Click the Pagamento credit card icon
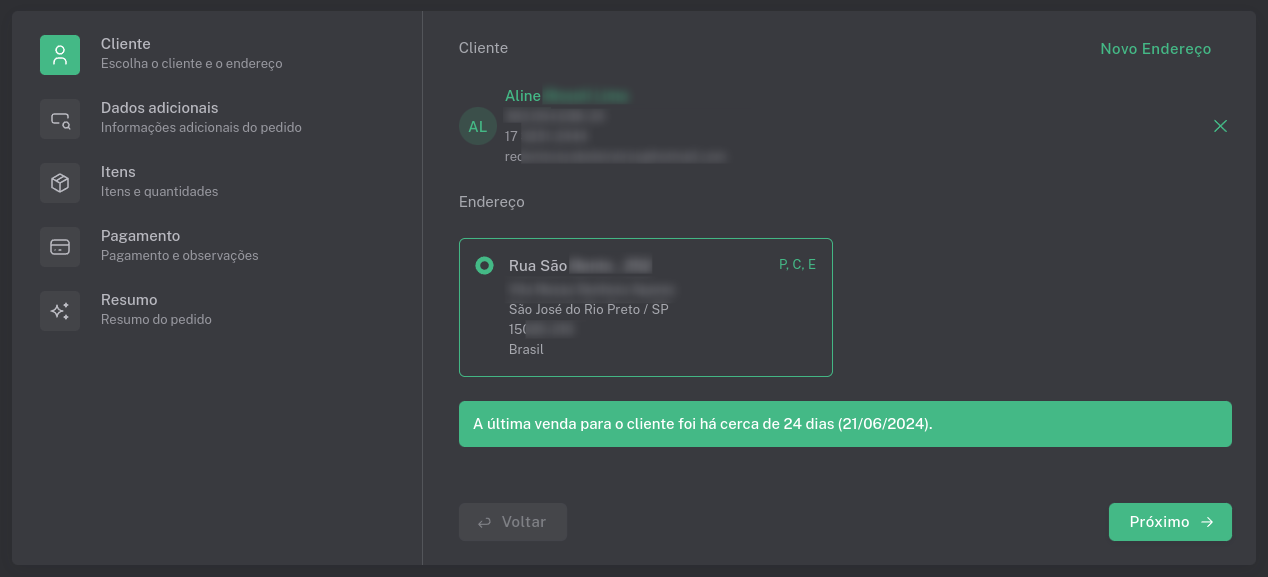Viewport: 1268px width, 577px height. tap(60, 247)
